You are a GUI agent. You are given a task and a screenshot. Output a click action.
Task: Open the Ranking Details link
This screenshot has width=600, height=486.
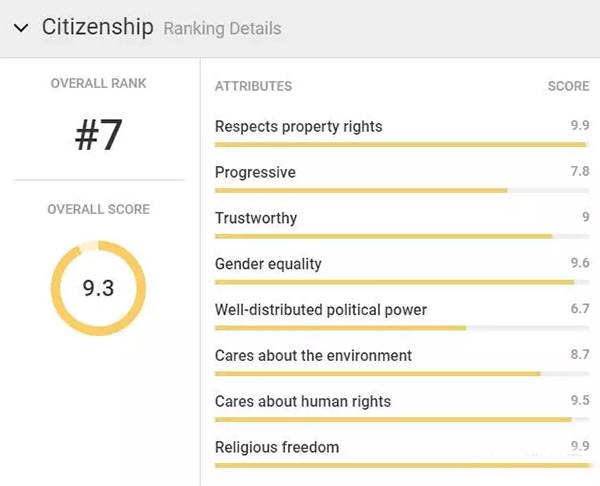point(222,29)
